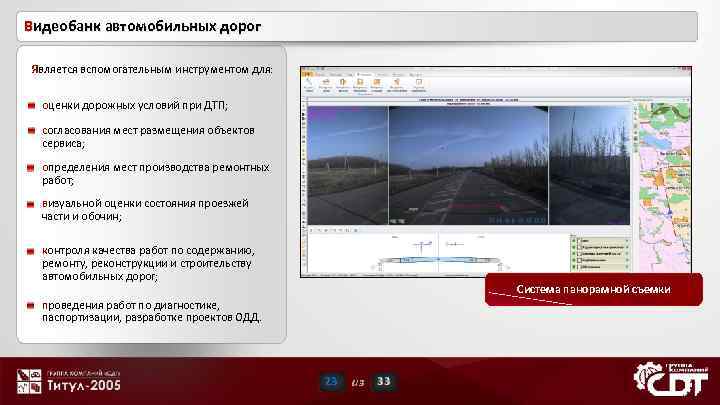Select the right camera view image

(590, 165)
